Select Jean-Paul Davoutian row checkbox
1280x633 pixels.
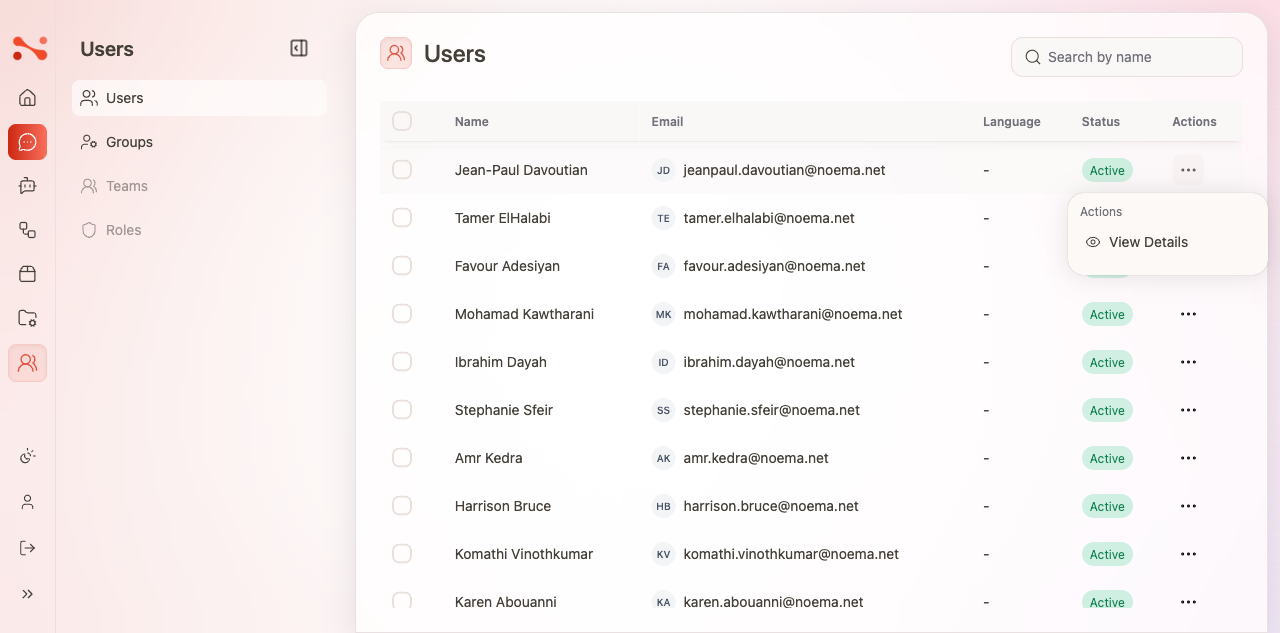pyautogui.click(x=402, y=170)
